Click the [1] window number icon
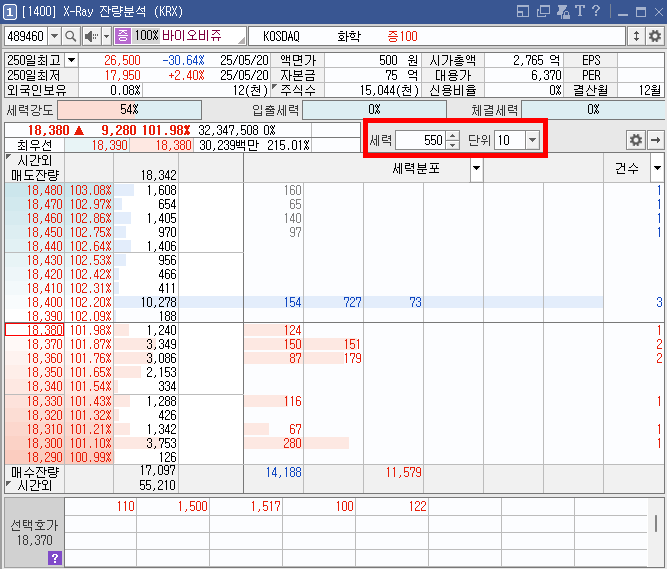The width and height of the screenshot is (667, 569). 9,12
